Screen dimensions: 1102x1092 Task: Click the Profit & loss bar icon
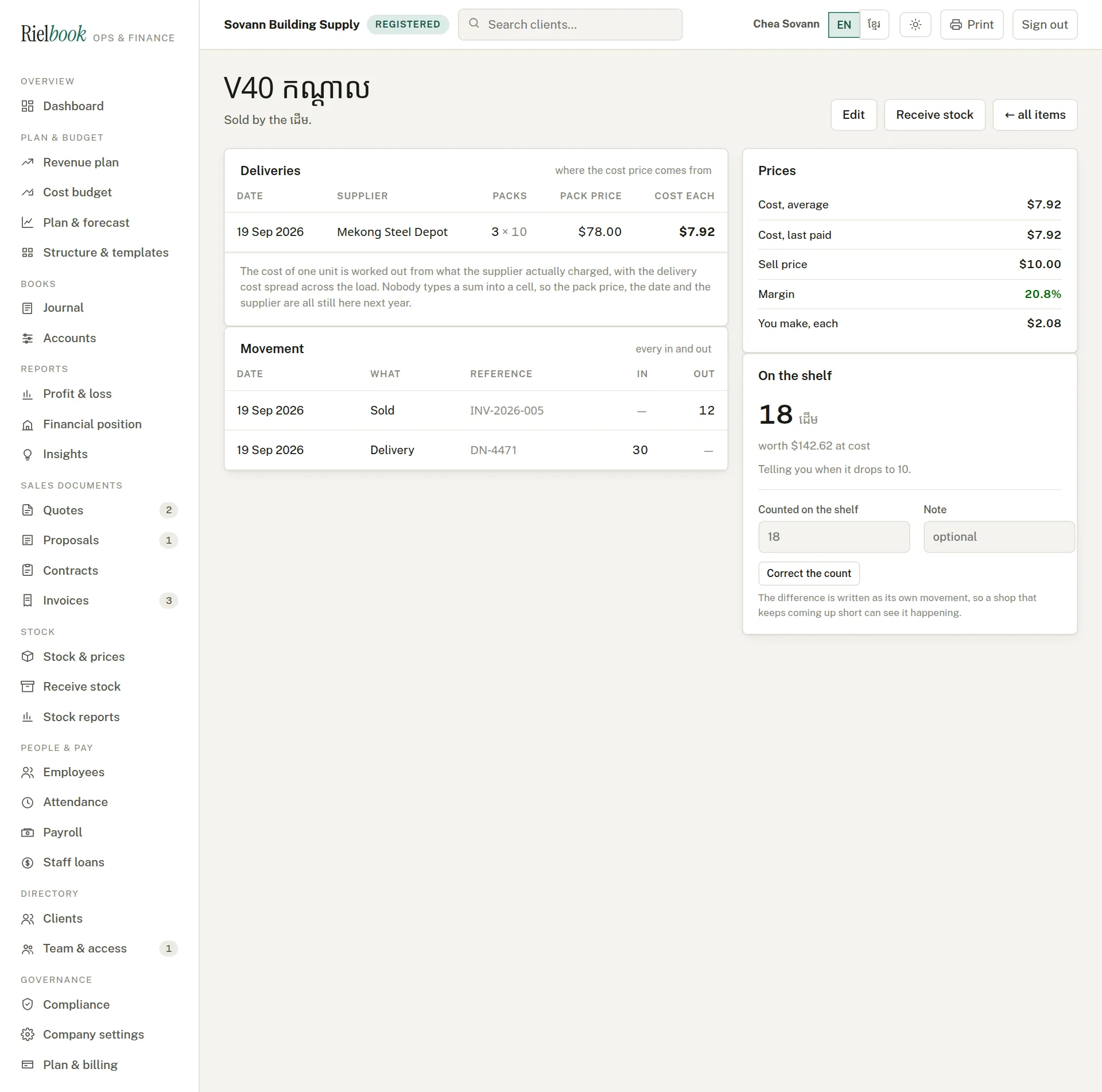point(27,394)
